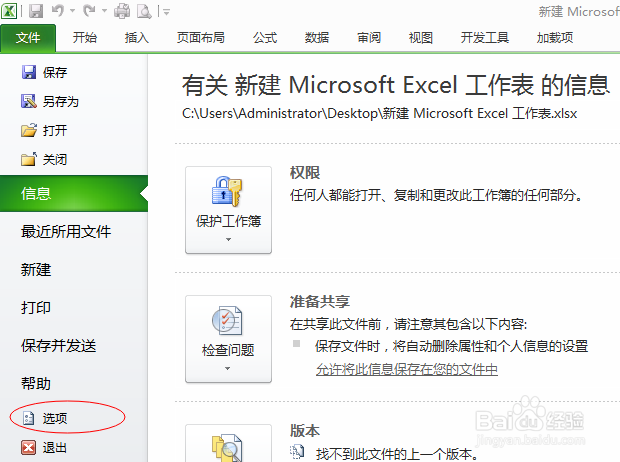Click the Undo arrow in quick access toolbar
Image resolution: width=620 pixels, height=462 pixels.
pyautogui.click(x=58, y=11)
